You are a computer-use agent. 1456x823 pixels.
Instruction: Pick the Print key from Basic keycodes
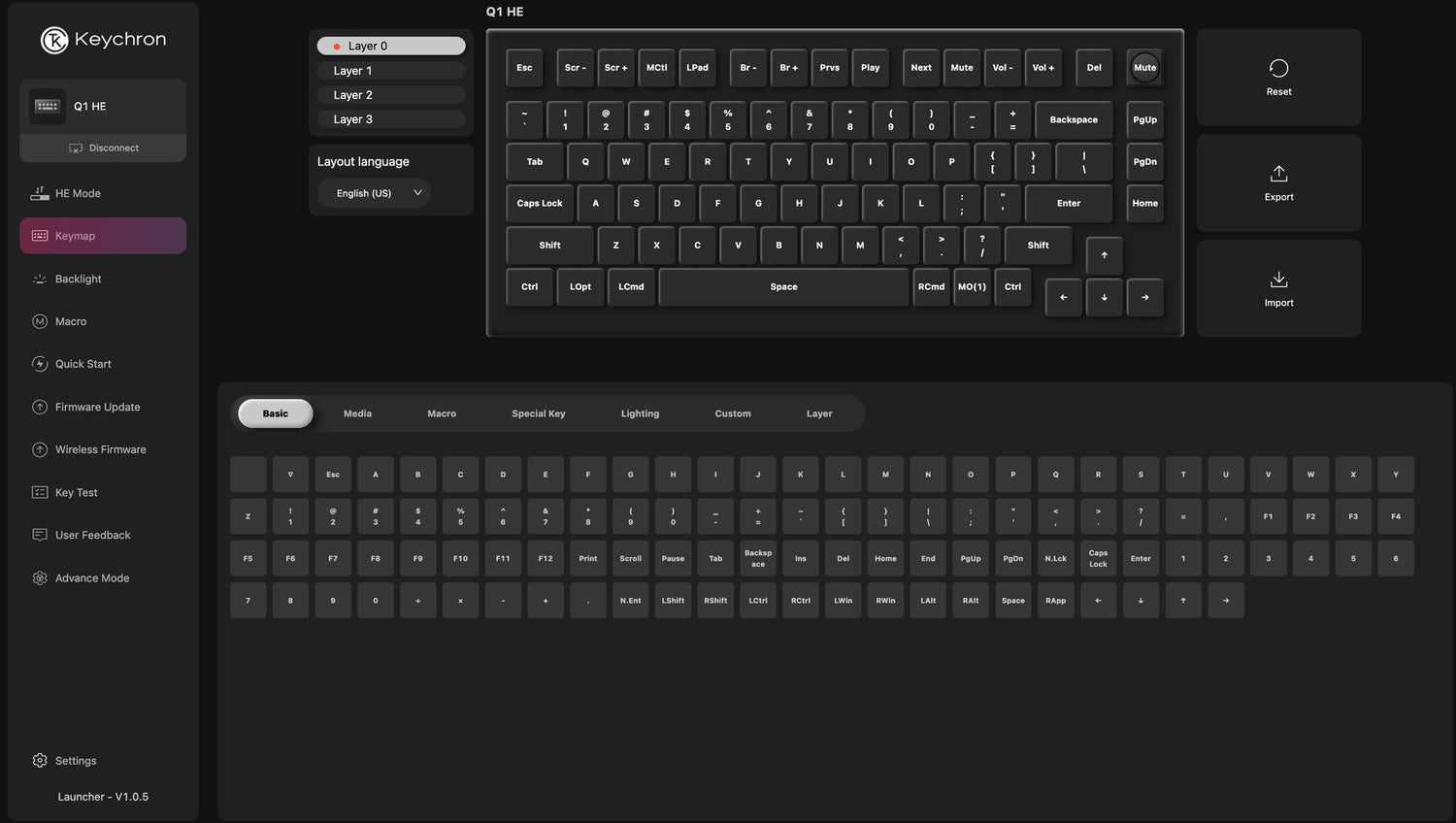pyautogui.click(x=588, y=559)
